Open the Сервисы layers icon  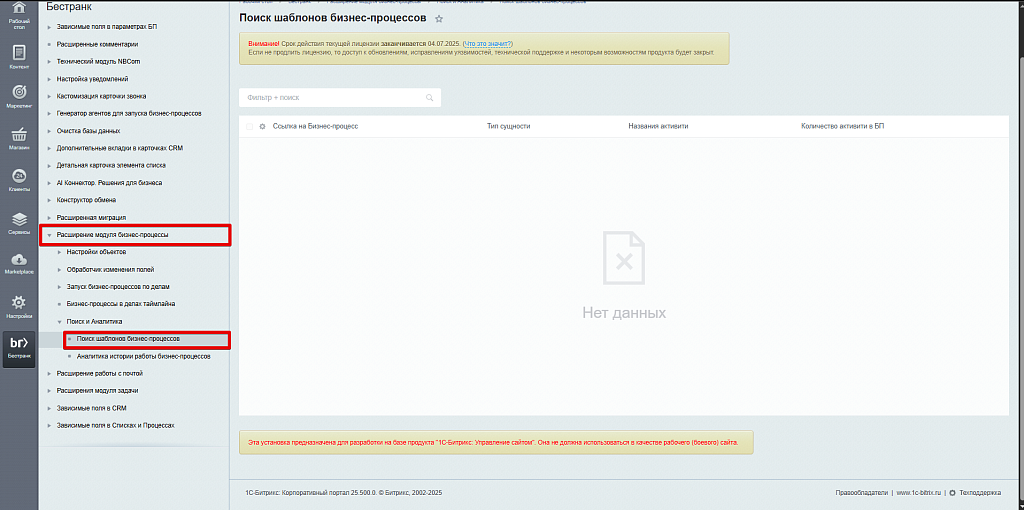click(18, 221)
